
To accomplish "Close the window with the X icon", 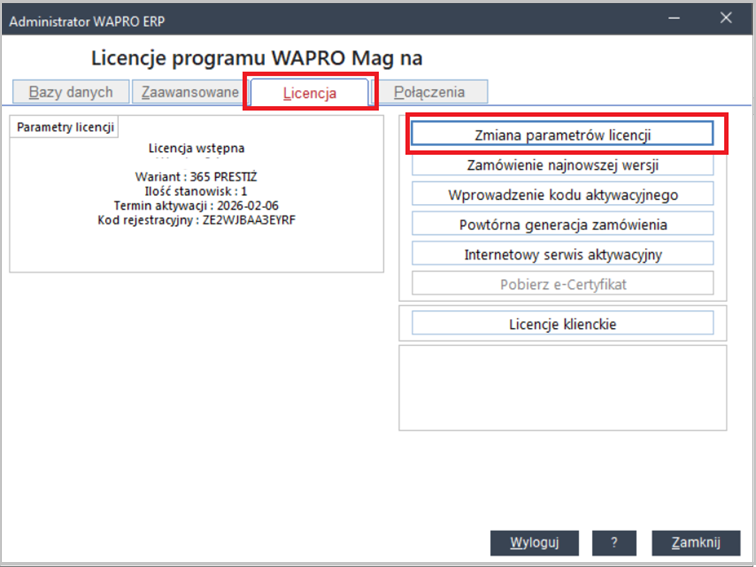I will coord(726,17).
